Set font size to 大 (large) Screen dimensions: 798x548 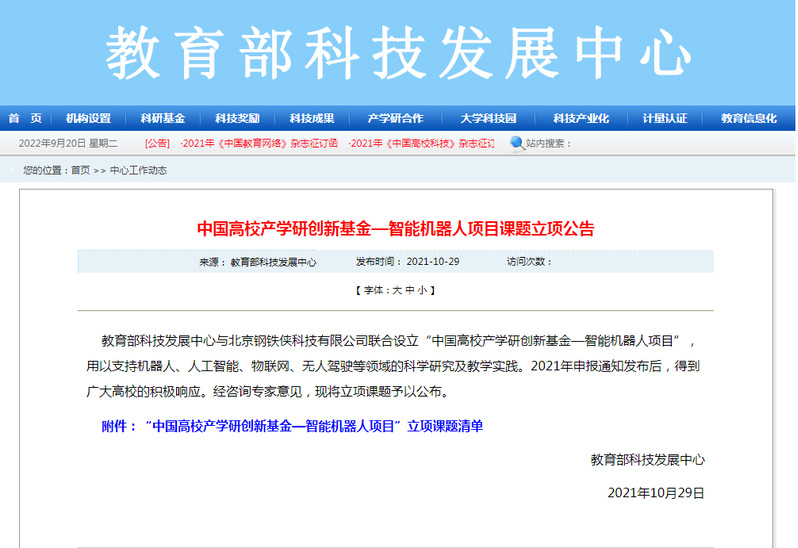coord(396,290)
